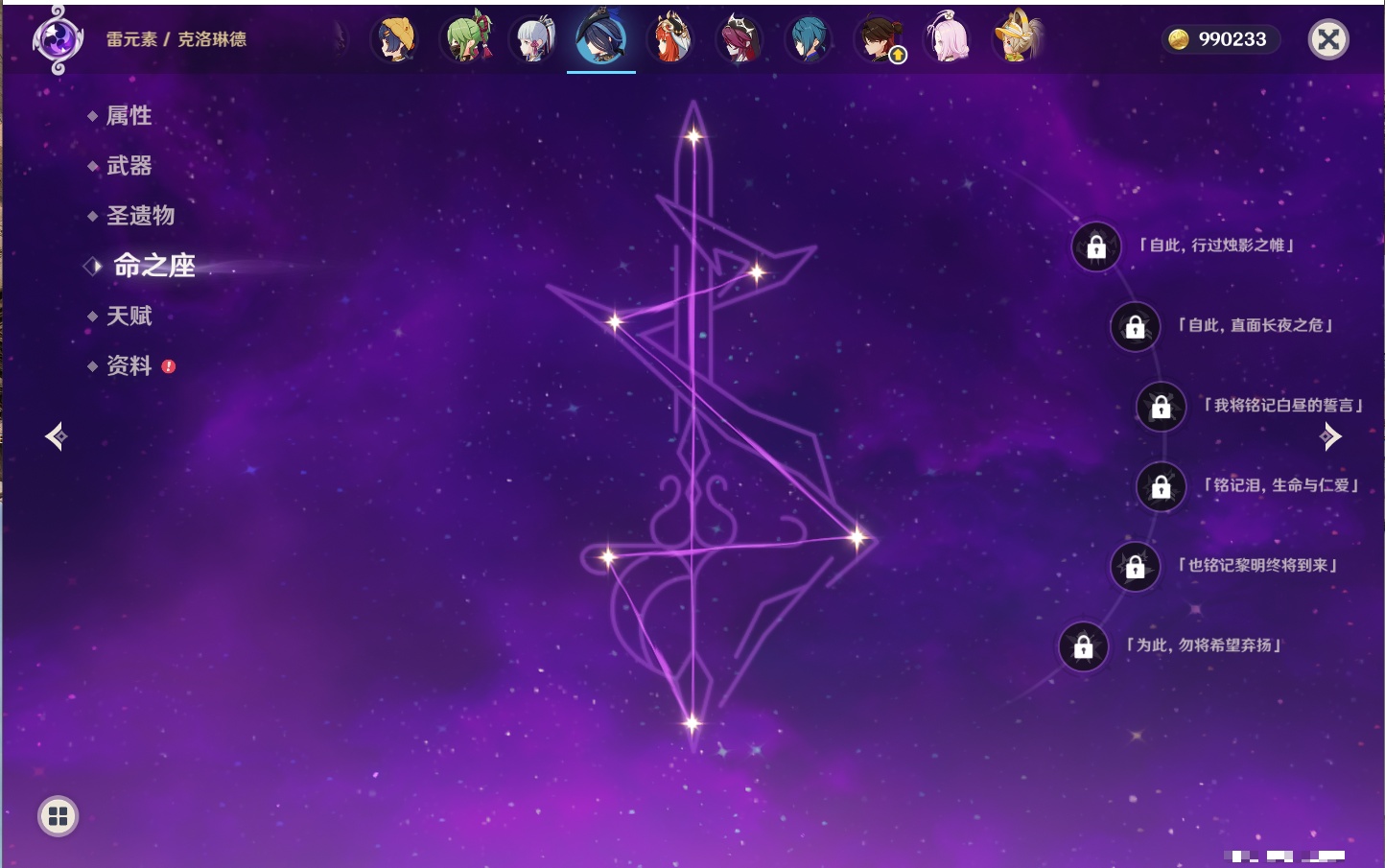
Task: Select the highlighted dark-hat Clorinde avatar
Action: click(x=601, y=37)
